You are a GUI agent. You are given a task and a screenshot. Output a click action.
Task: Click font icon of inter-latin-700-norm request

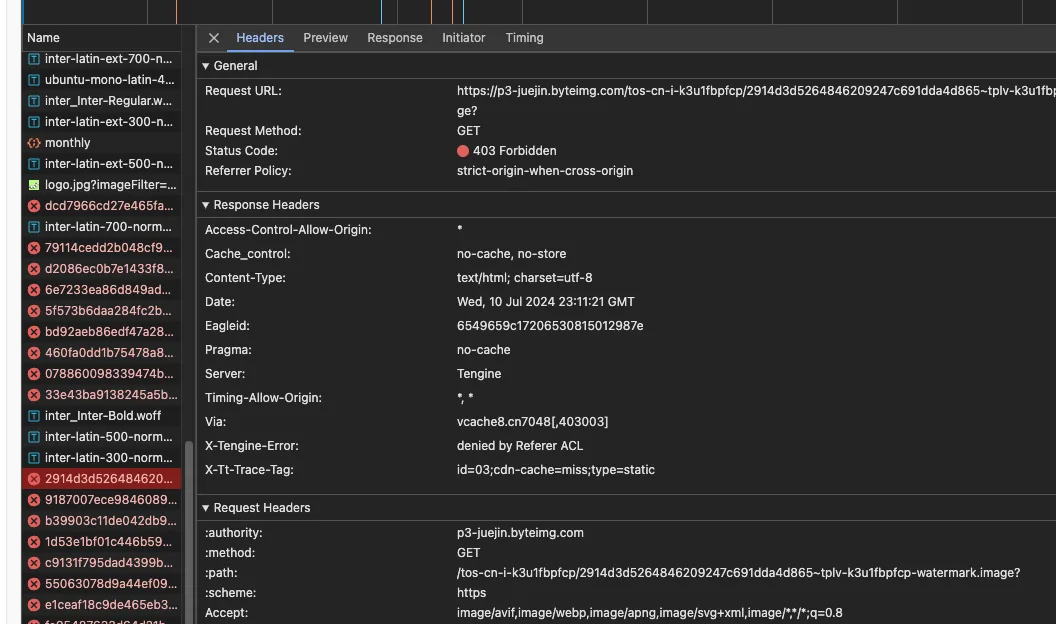tap(34, 227)
